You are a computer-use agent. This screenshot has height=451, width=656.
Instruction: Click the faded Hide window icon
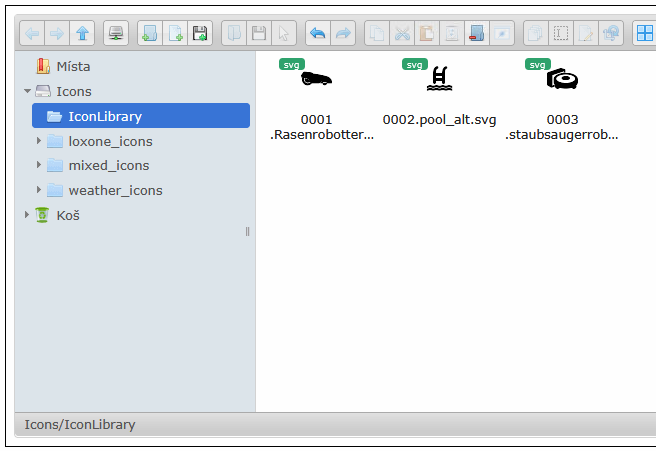(x=502, y=33)
